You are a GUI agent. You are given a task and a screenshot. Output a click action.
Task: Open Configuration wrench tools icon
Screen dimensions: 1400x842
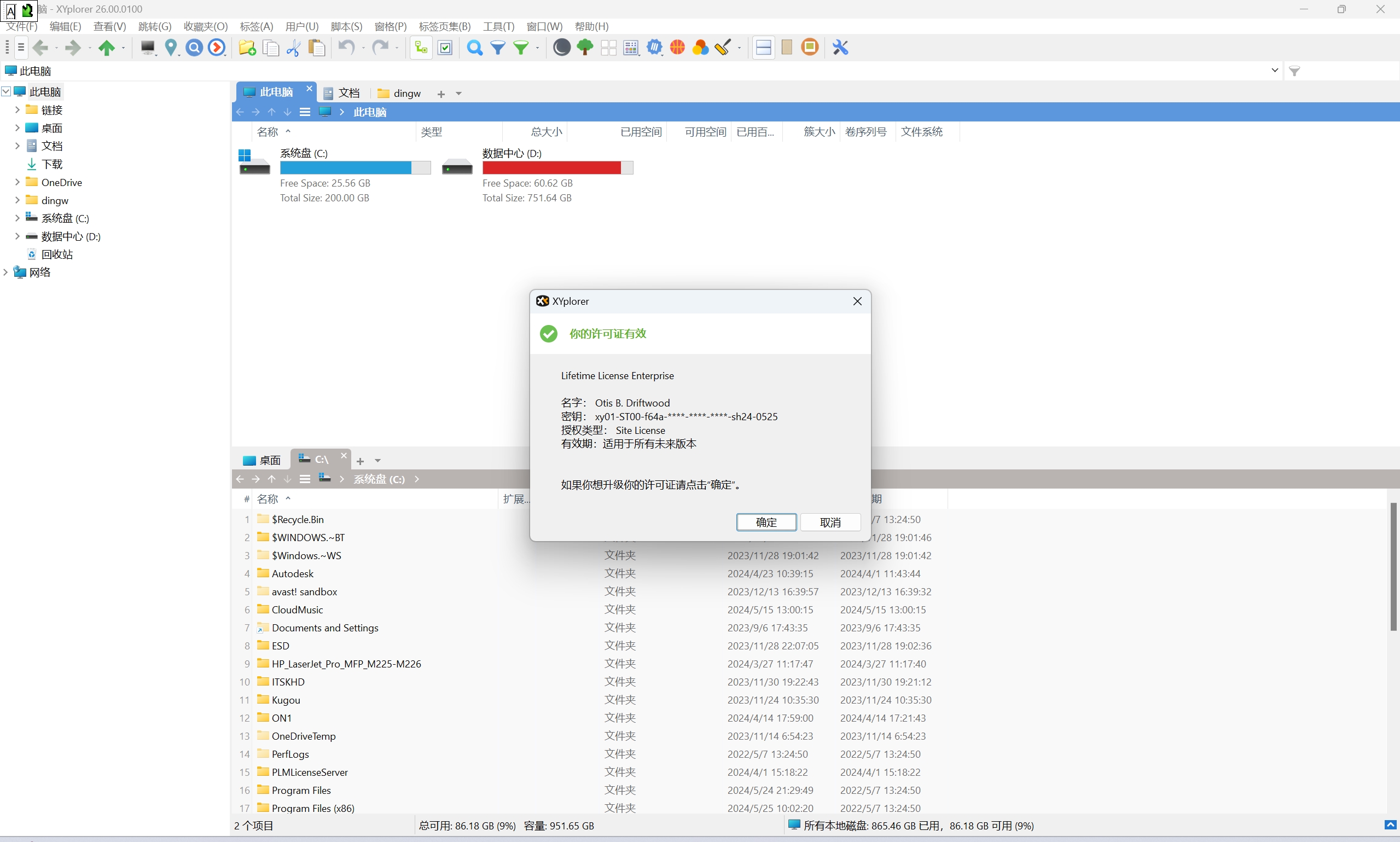tap(840, 48)
